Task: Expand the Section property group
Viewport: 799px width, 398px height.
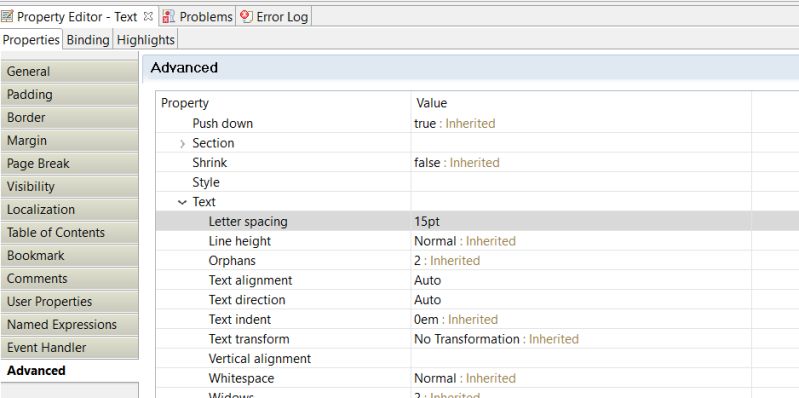Action: pyautogui.click(x=182, y=144)
